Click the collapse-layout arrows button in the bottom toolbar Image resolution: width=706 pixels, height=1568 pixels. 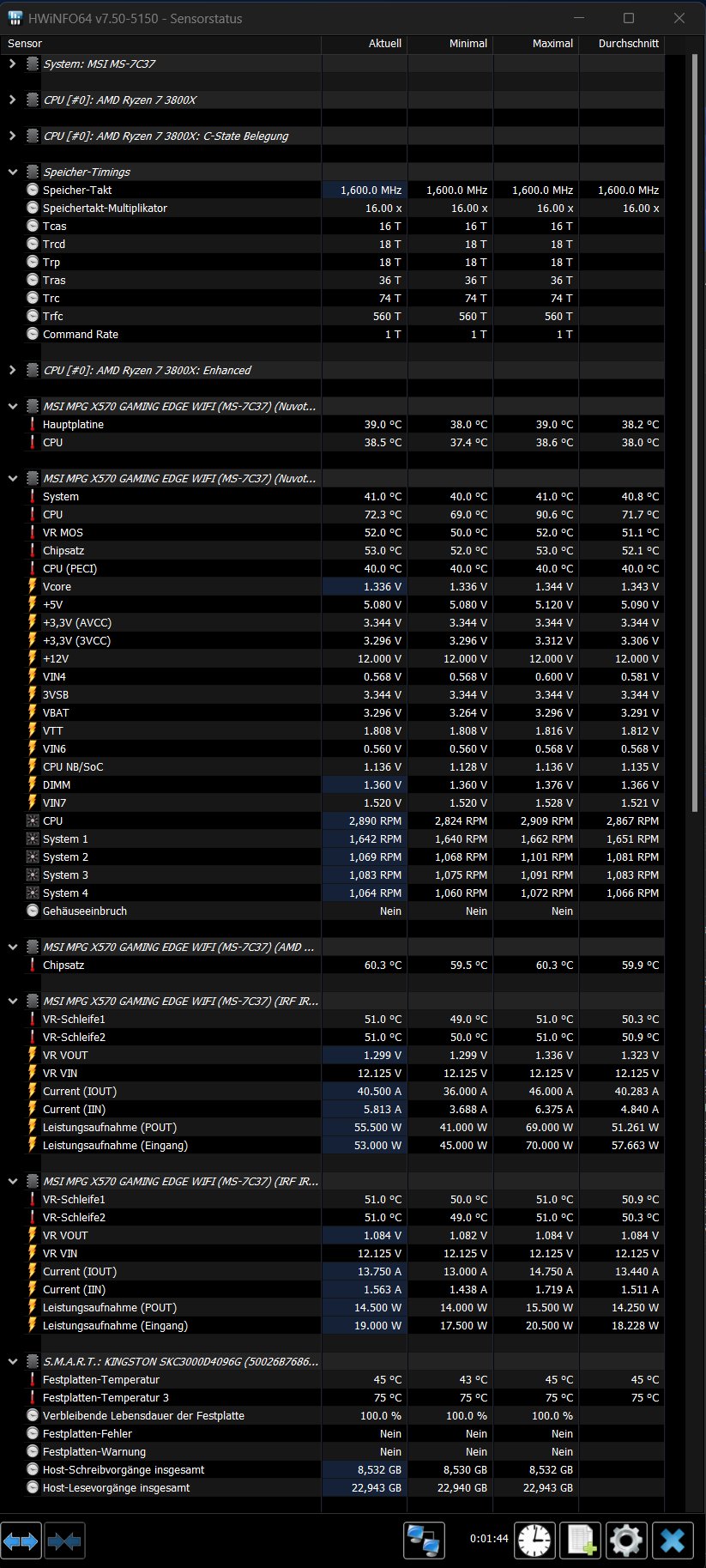click(65, 1541)
